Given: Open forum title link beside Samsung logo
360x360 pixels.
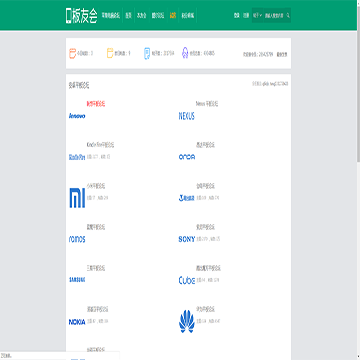Looking at the screenshot, I should [96, 268].
